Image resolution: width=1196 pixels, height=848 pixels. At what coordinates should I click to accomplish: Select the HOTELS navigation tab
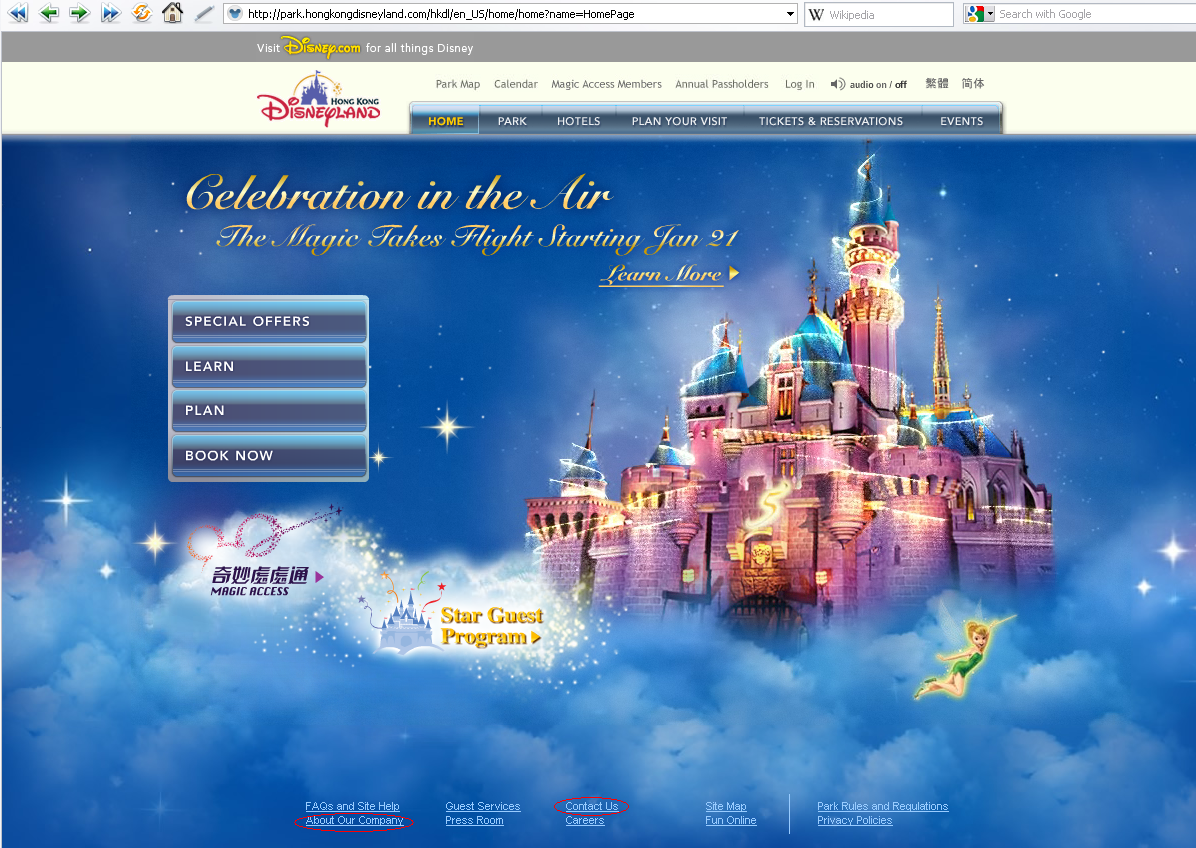coord(578,120)
